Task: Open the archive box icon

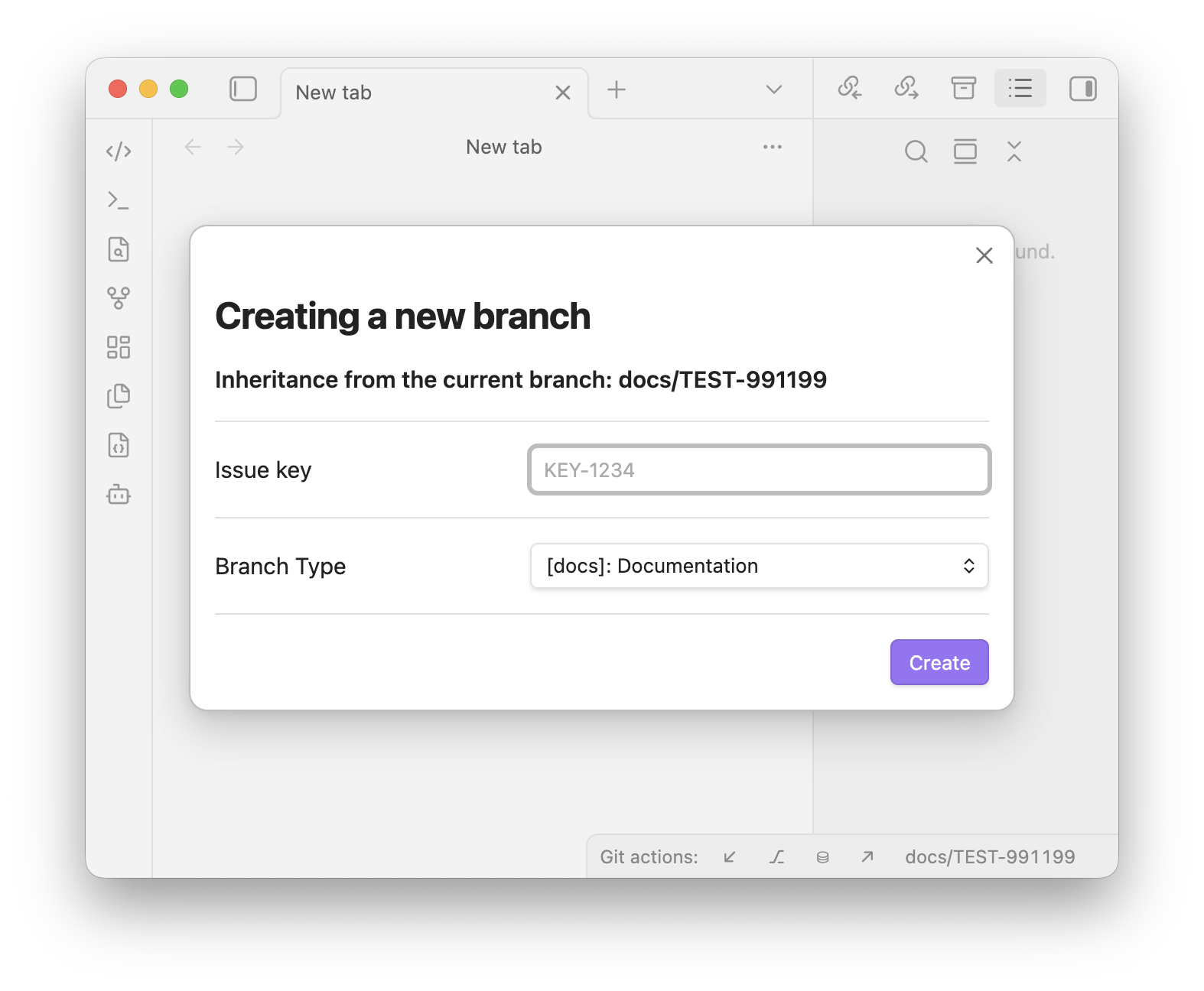Action: point(964,88)
